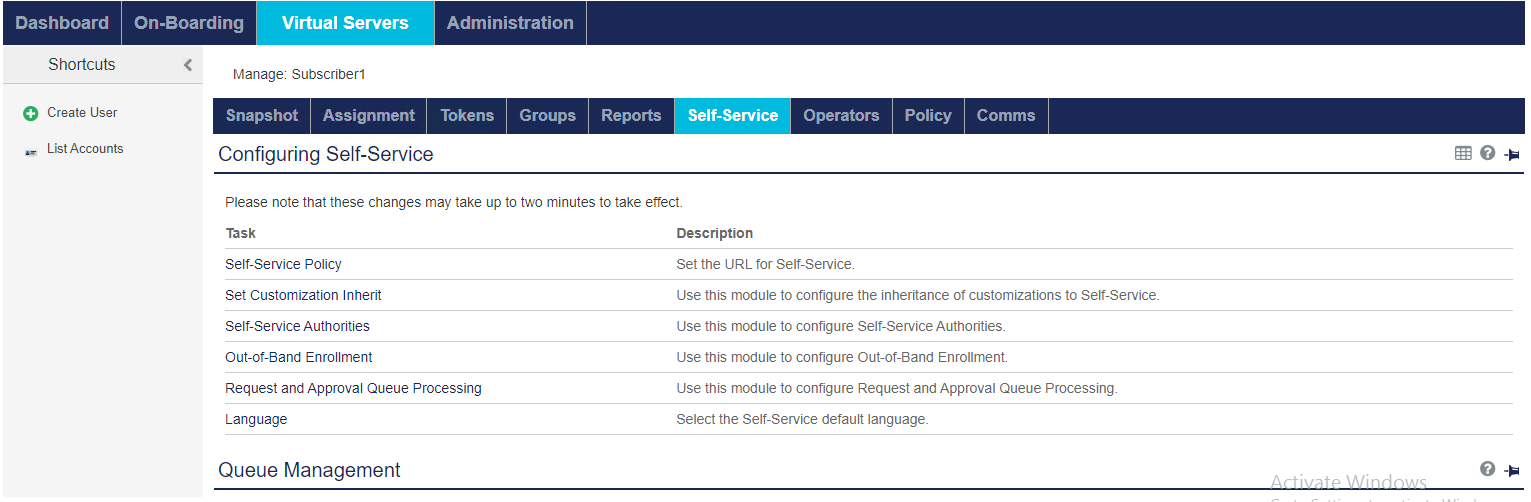Configure Out-of-Band Enrollment task
The height and width of the screenshot is (502, 1531).
298,357
